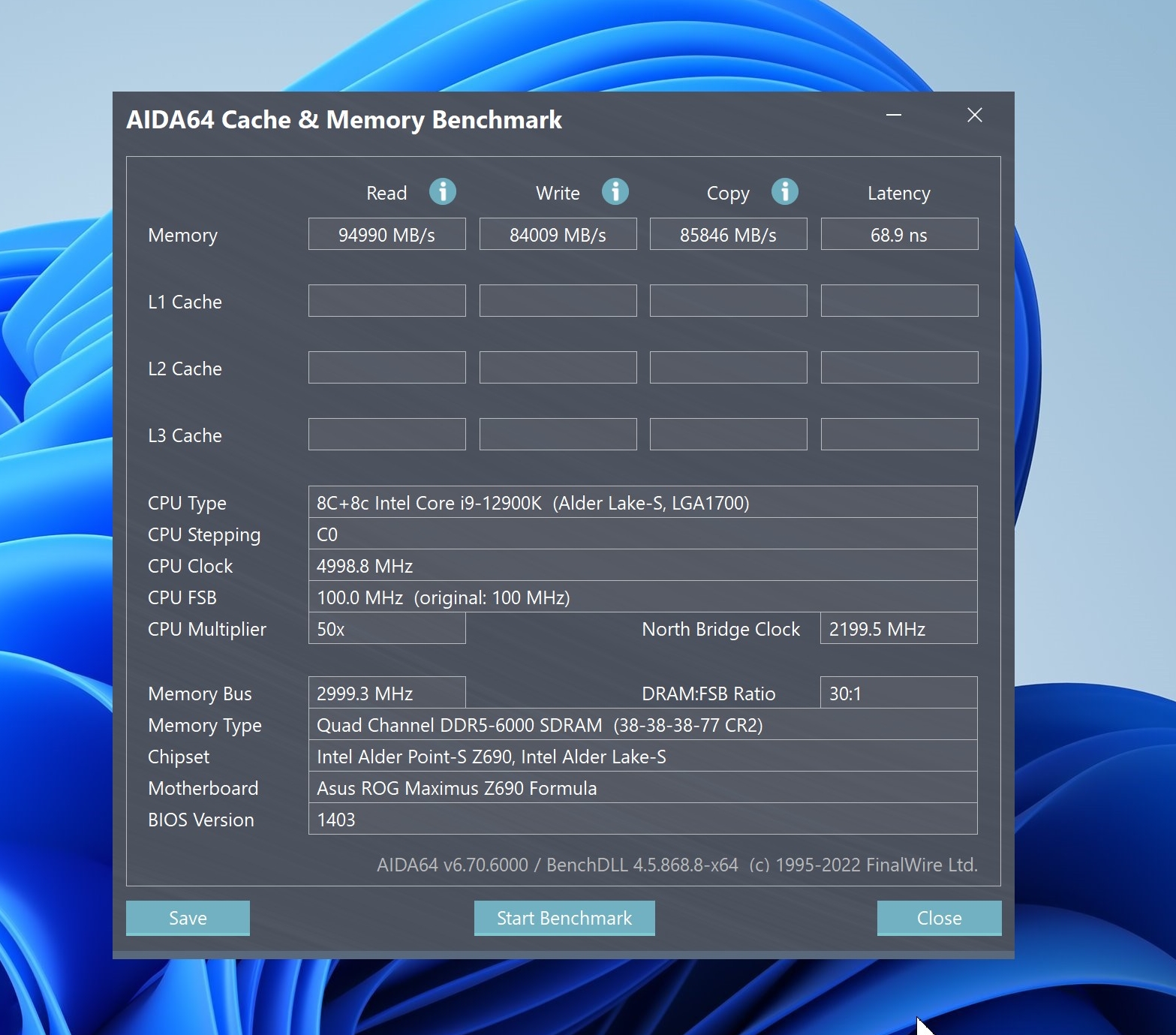Viewport: 1176px width, 1035px height.
Task: Click the L1 Cache Read empty field
Action: click(386, 301)
